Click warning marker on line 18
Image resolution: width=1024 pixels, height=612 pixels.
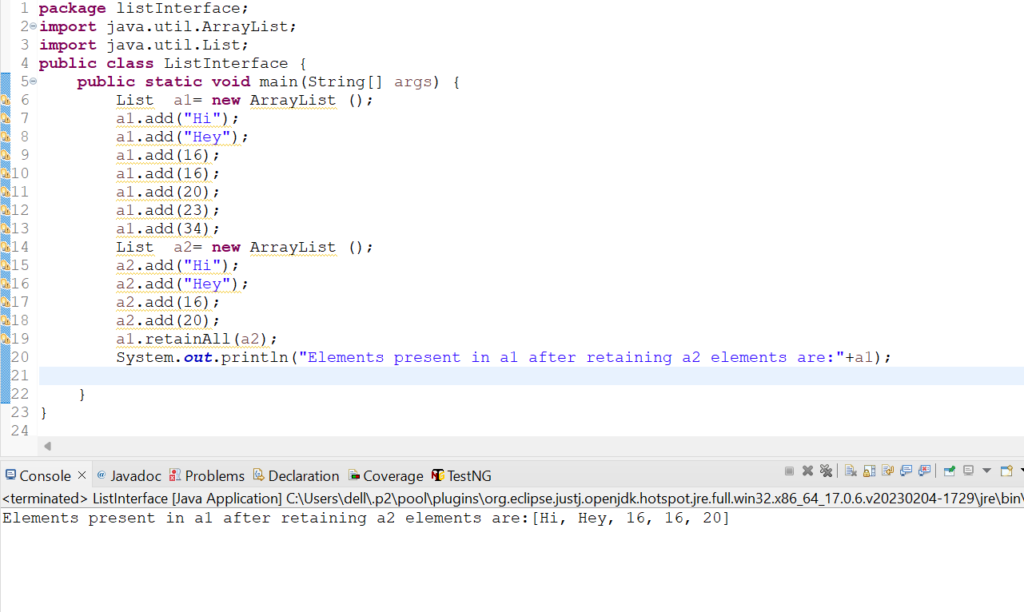5,320
